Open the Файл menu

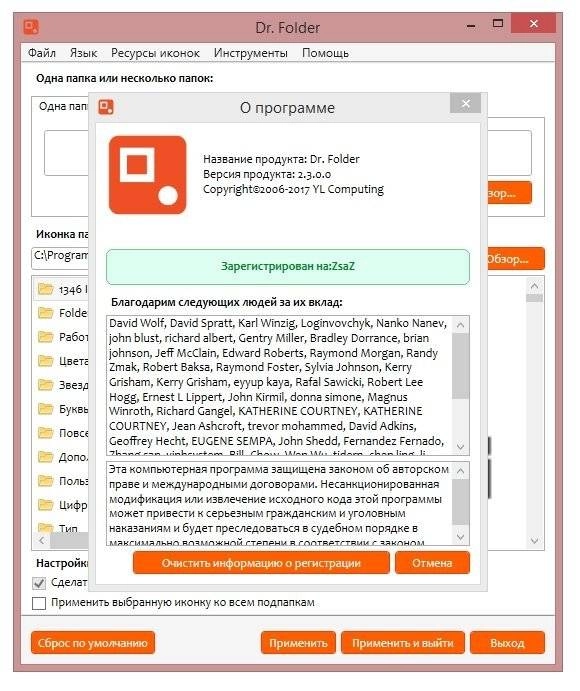[x=42, y=53]
